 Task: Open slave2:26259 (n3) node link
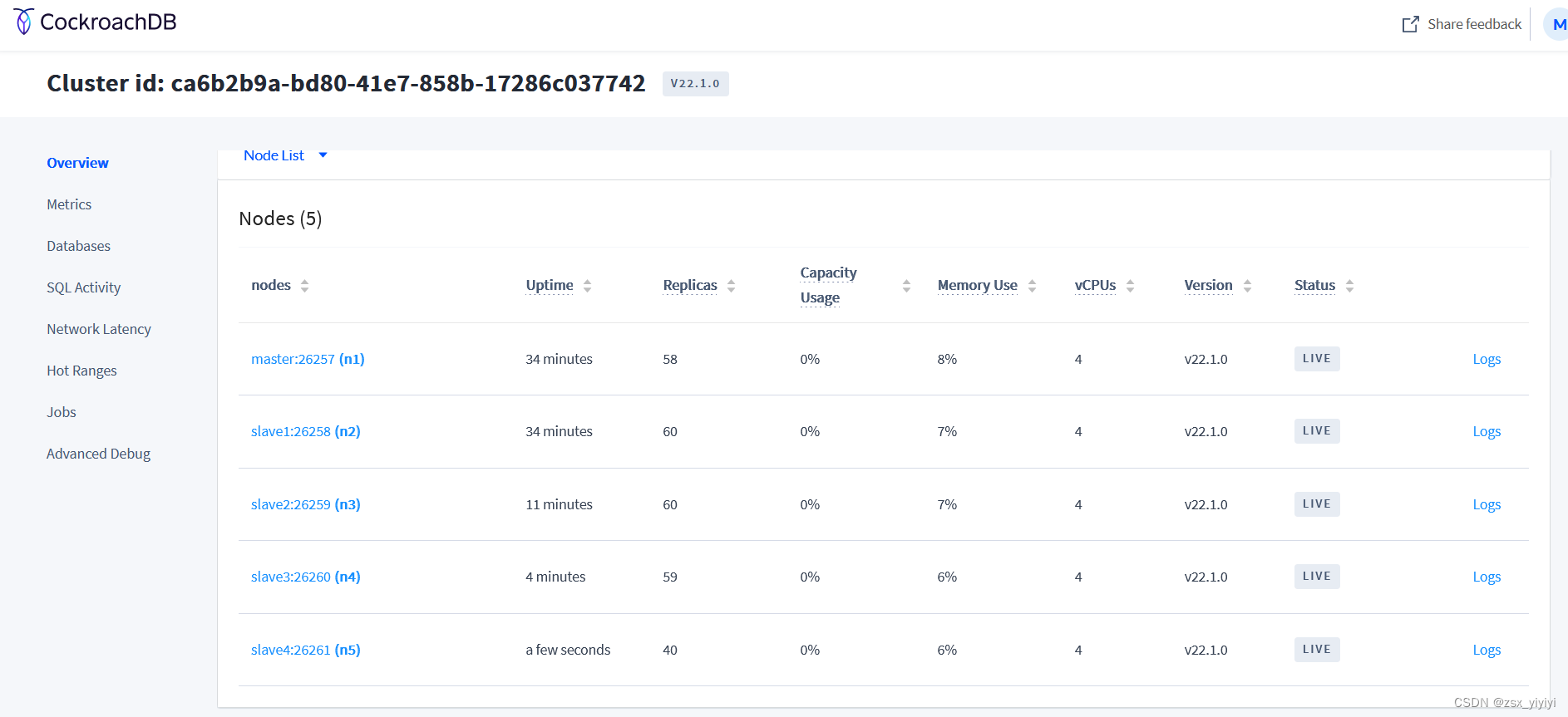pos(306,504)
